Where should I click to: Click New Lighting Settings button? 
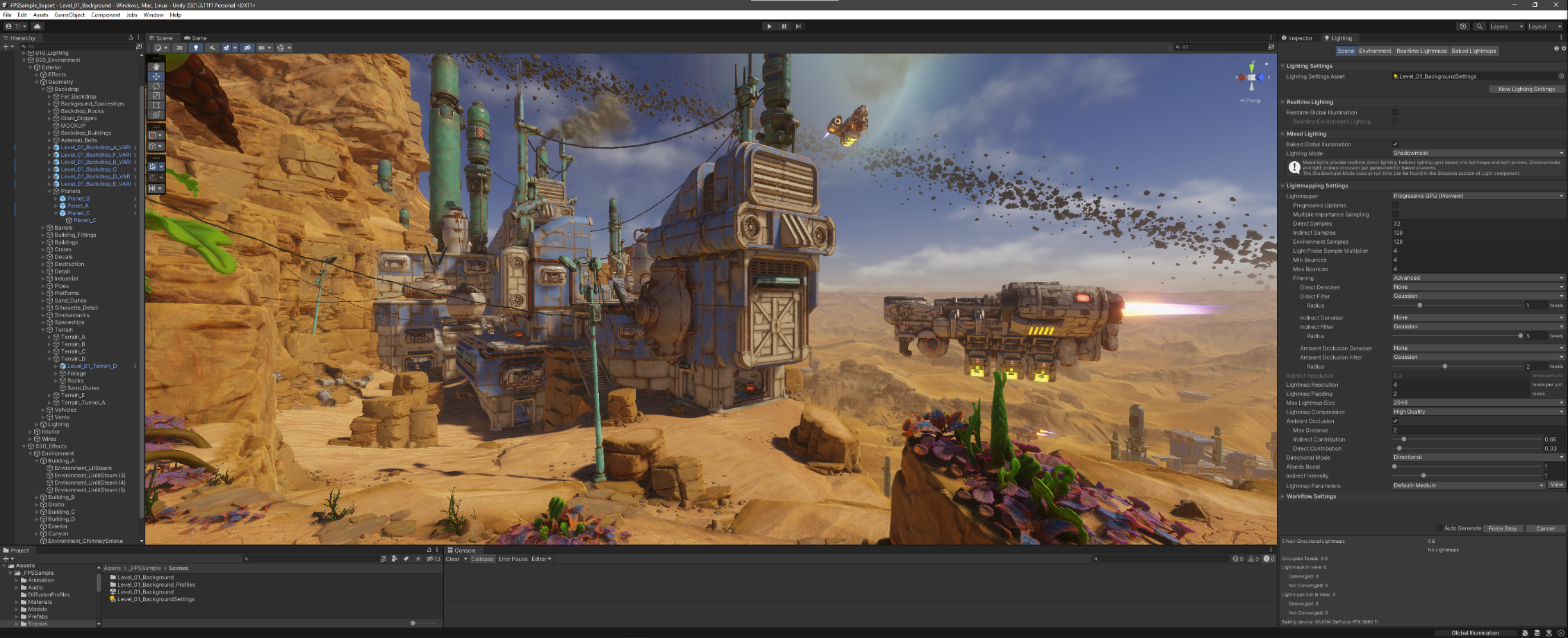[x=1526, y=89]
